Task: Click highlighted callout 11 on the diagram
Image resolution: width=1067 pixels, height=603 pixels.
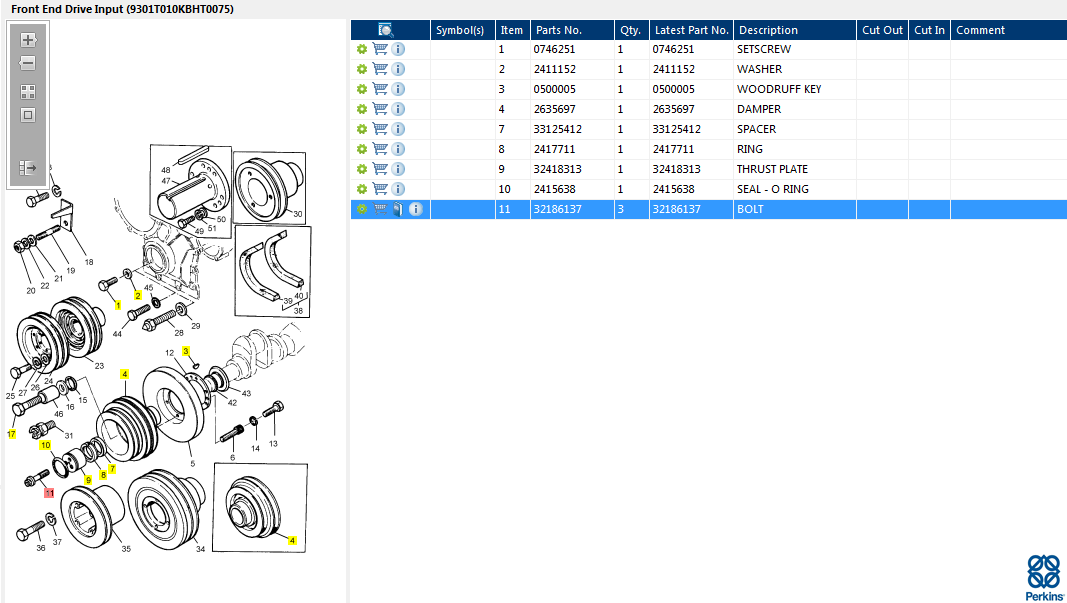Action: point(49,493)
